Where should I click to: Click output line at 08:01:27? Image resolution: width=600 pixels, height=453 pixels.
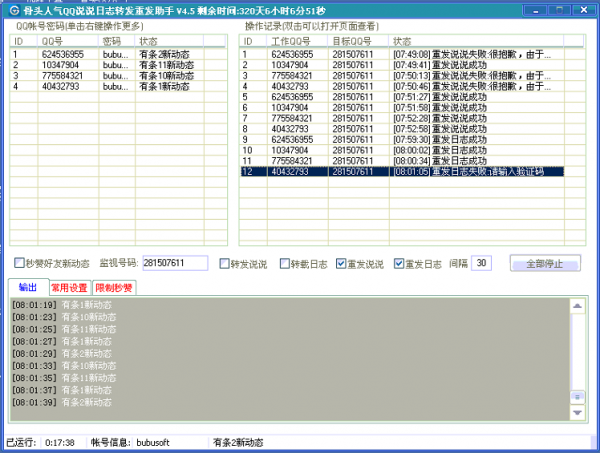tap(62, 342)
